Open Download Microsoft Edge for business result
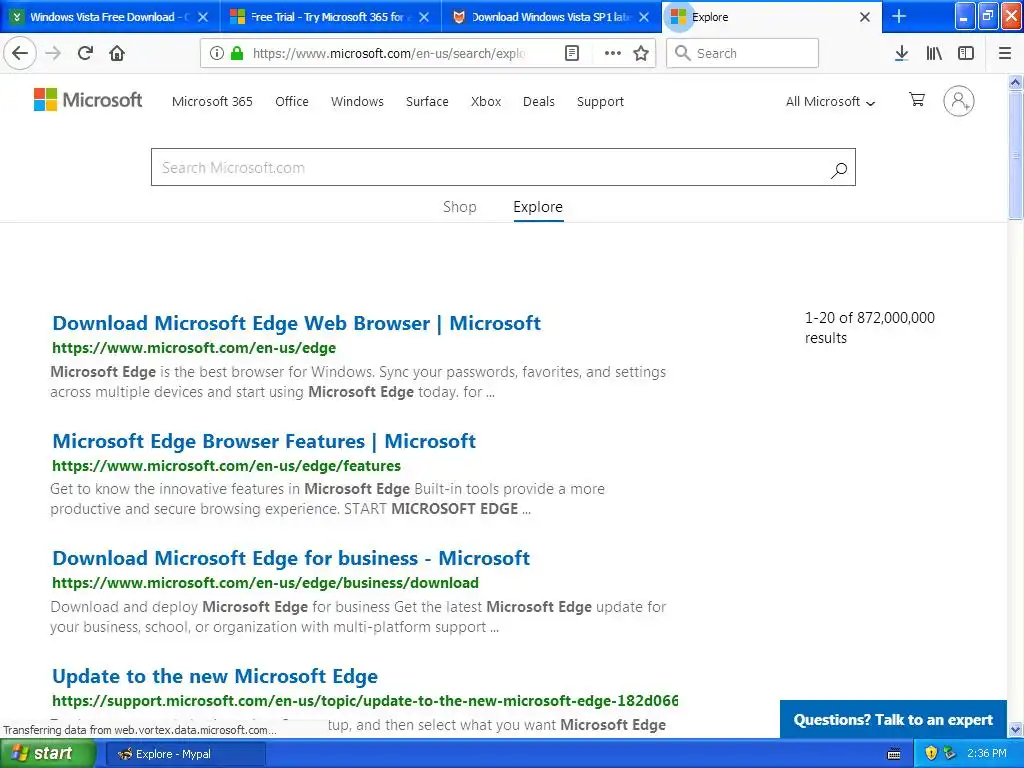 coord(291,558)
